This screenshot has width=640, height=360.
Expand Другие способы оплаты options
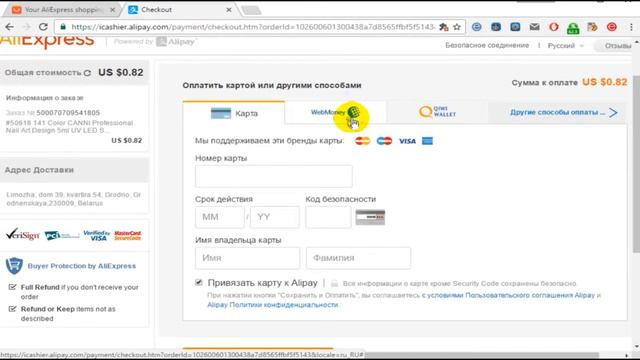click(x=563, y=113)
